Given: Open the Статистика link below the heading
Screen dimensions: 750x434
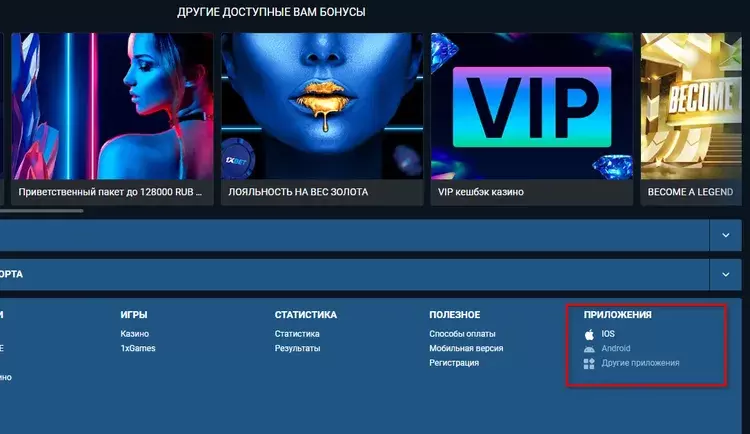Looking at the screenshot, I should click(x=297, y=334).
